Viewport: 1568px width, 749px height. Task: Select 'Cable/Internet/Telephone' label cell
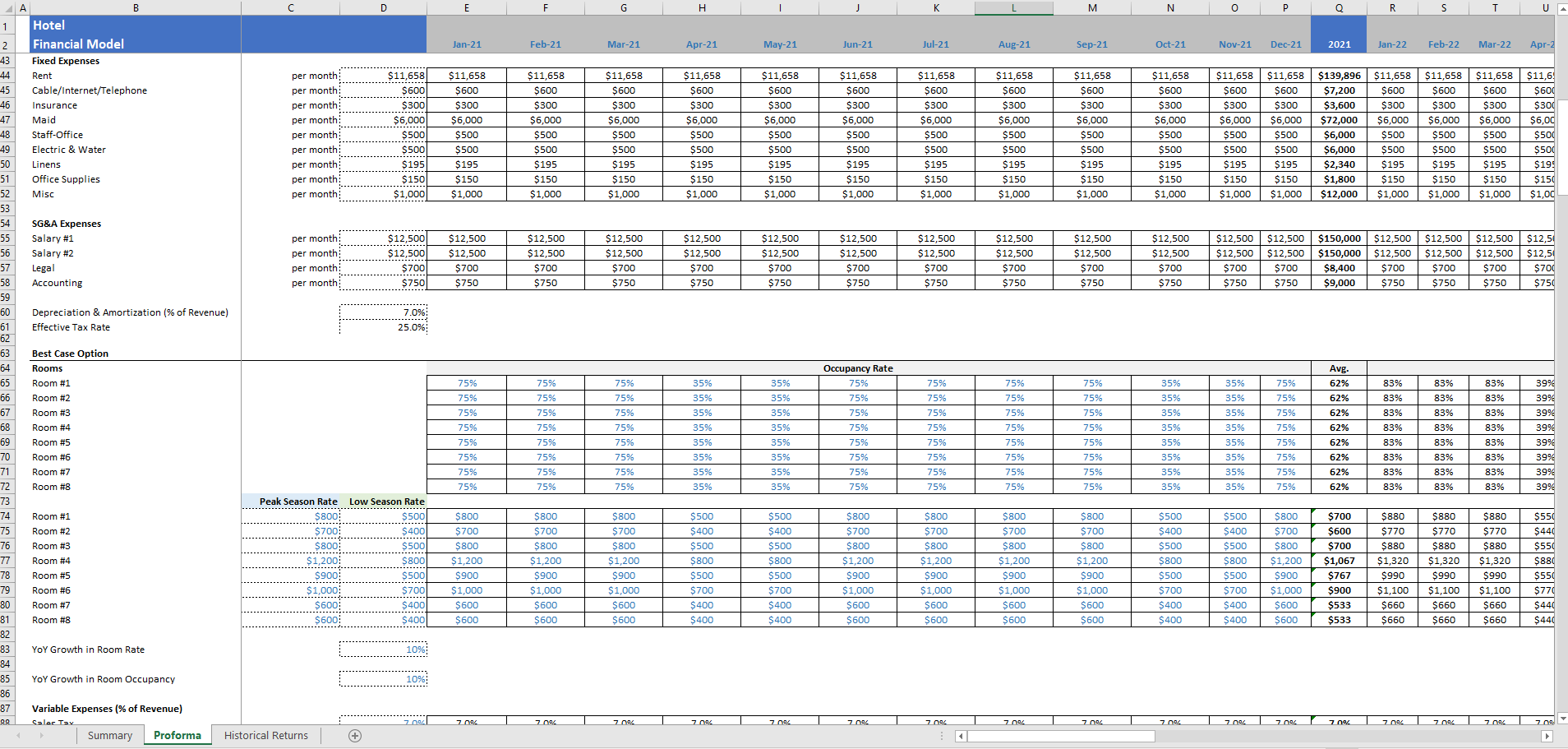[136, 90]
